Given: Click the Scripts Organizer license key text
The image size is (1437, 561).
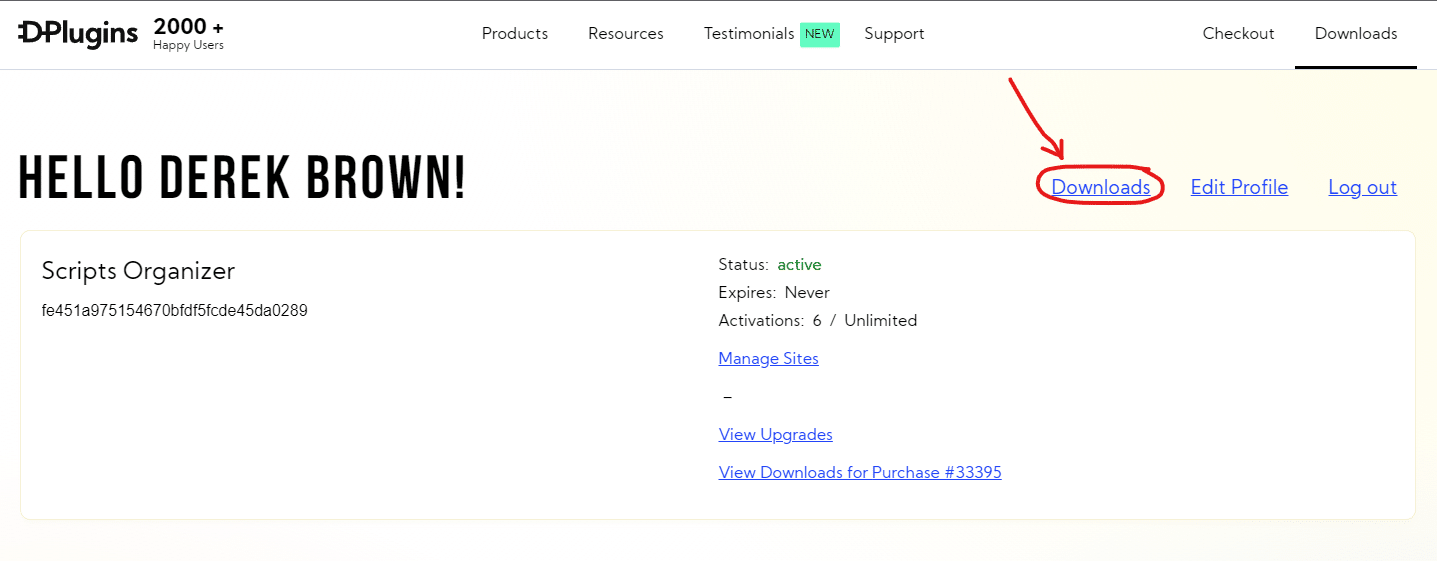Looking at the screenshot, I should [174, 311].
